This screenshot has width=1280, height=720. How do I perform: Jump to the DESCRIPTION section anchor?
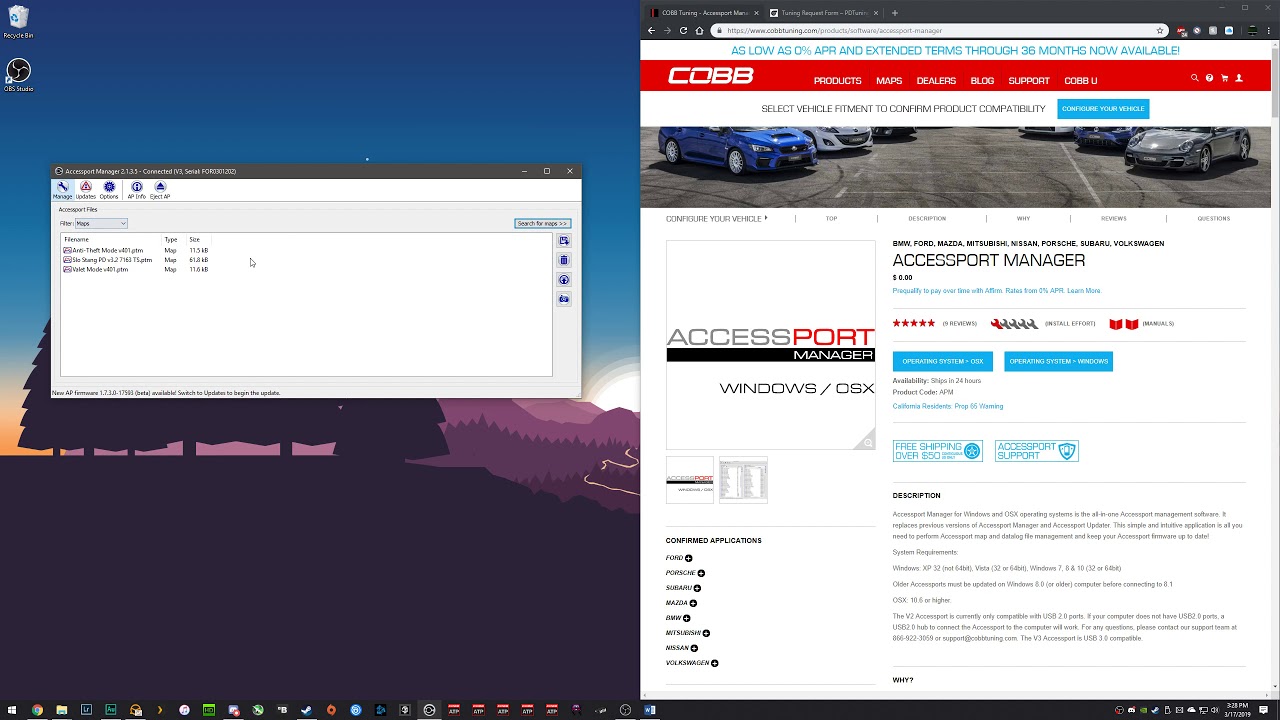coord(927,218)
